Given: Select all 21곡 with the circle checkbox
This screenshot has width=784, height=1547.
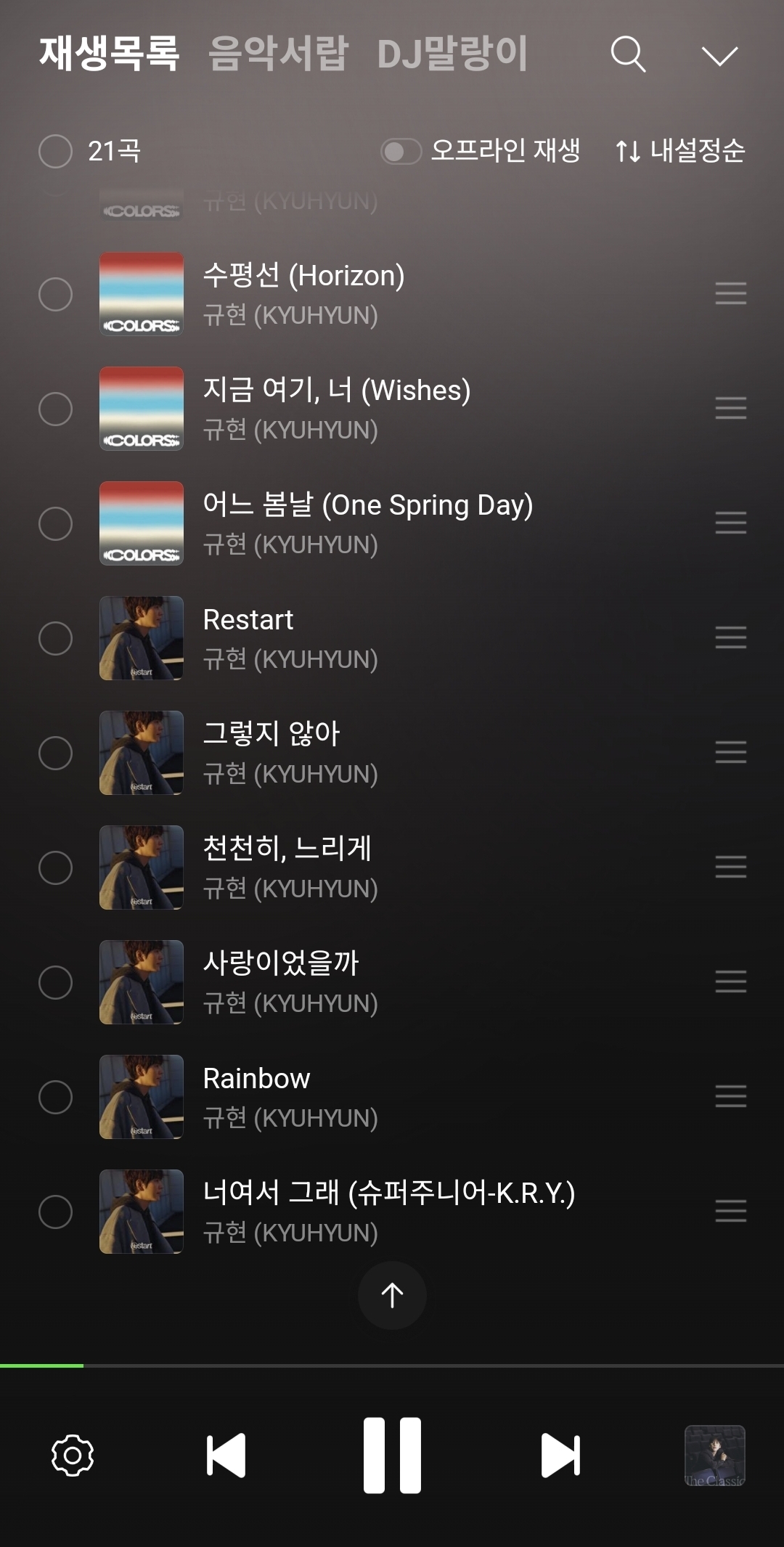Looking at the screenshot, I should click(55, 151).
